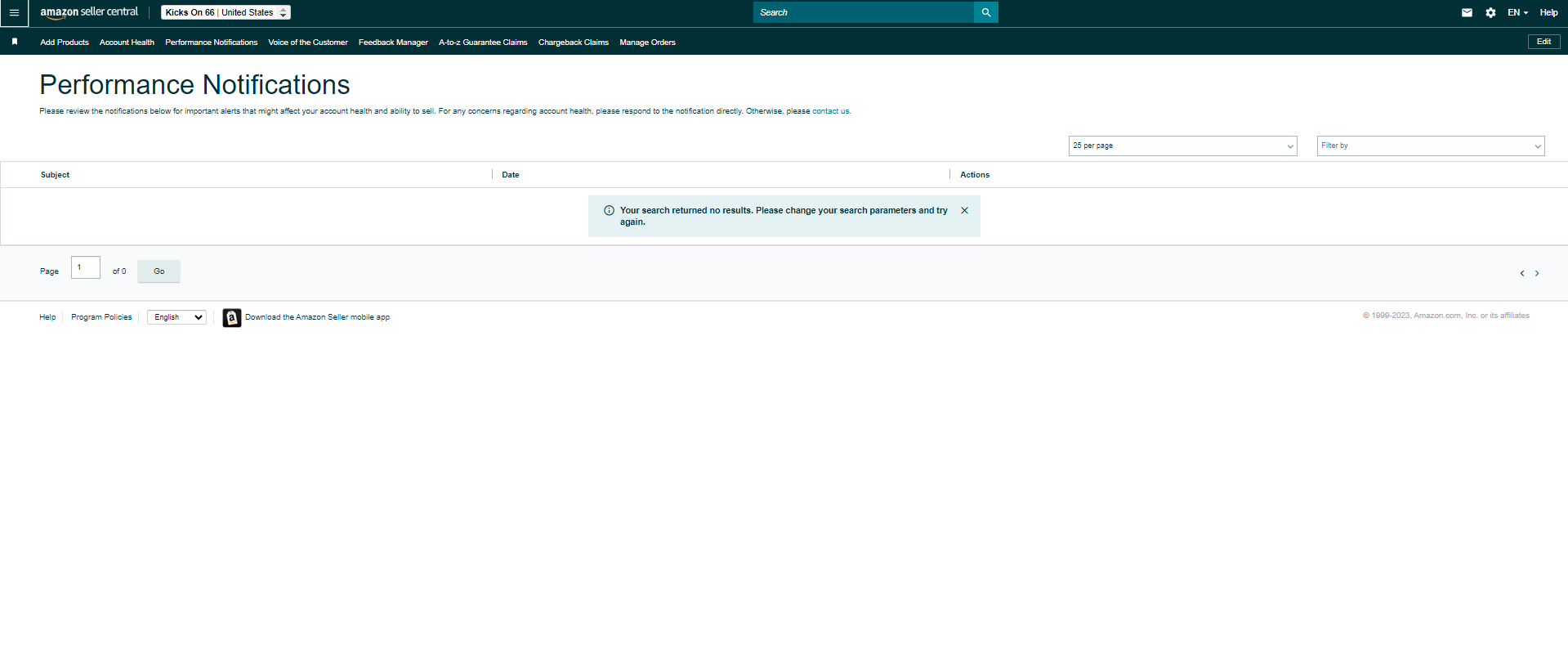Screen dimensions: 1568x650
Task: Open Voice of the Customer menu item
Action: (308, 43)
